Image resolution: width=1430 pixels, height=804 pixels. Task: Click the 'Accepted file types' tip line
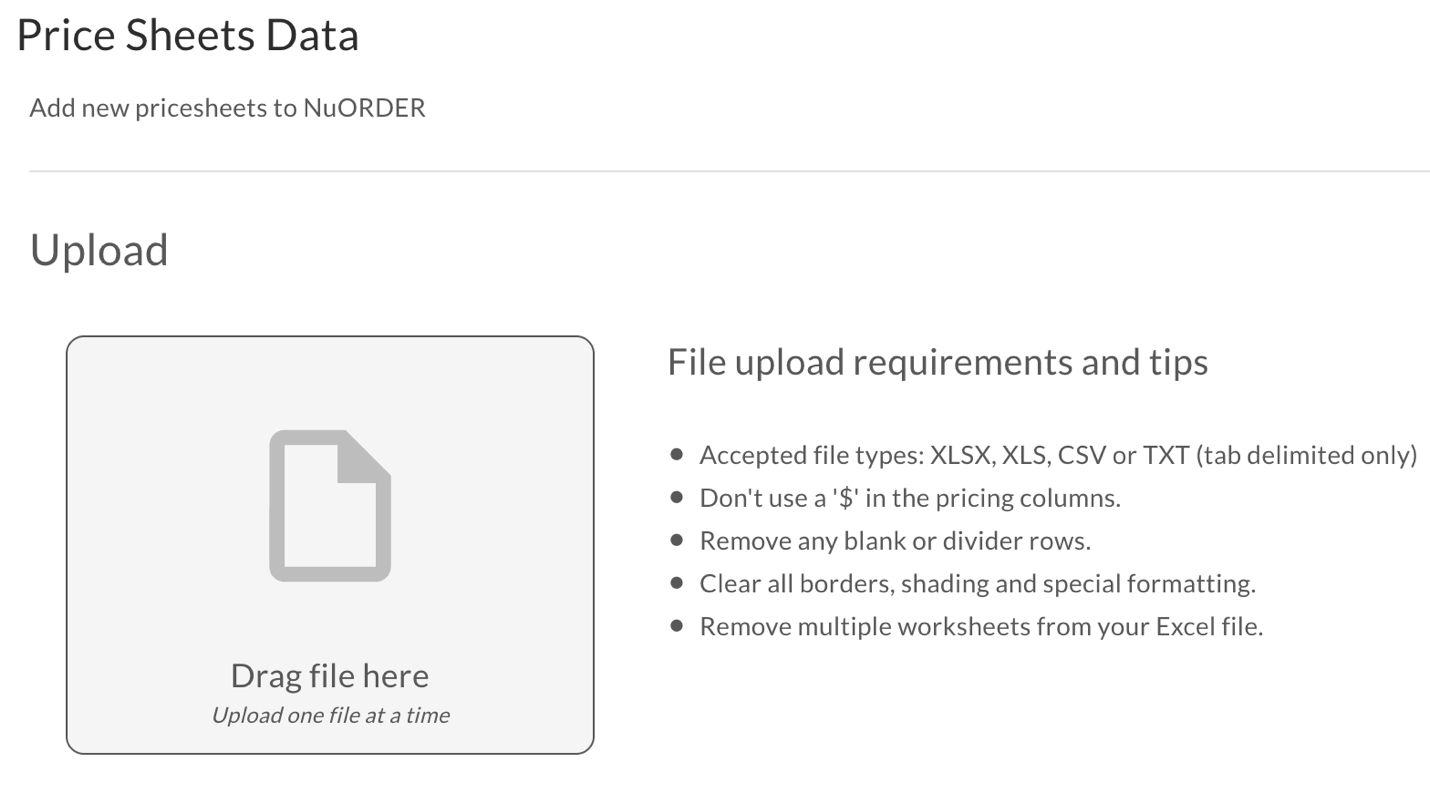coord(1059,456)
